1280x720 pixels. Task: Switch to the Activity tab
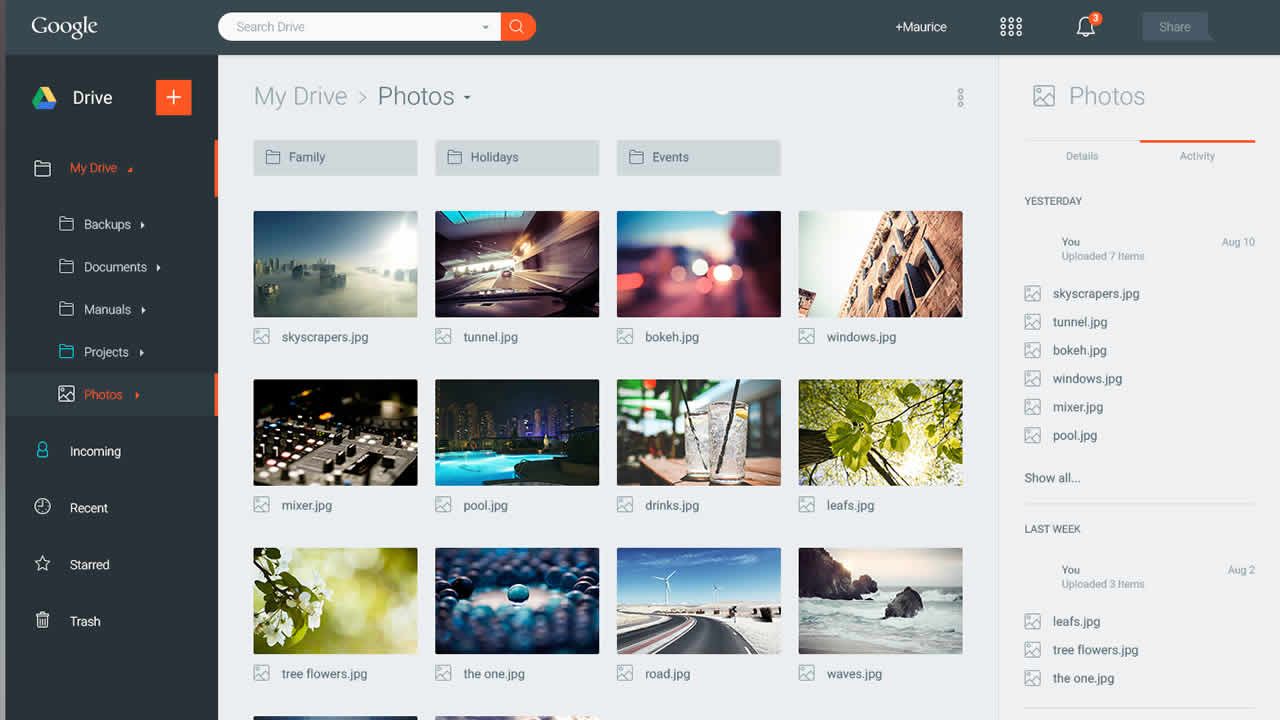tap(1196, 156)
